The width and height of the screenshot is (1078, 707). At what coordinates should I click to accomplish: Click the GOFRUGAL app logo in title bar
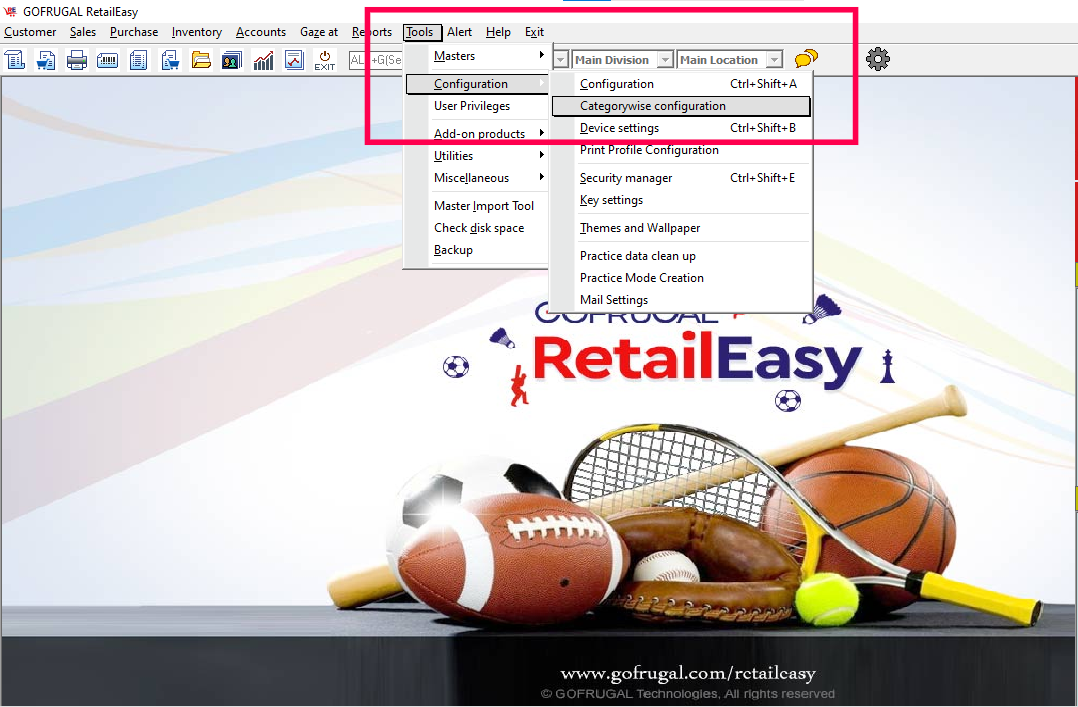click(x=10, y=11)
